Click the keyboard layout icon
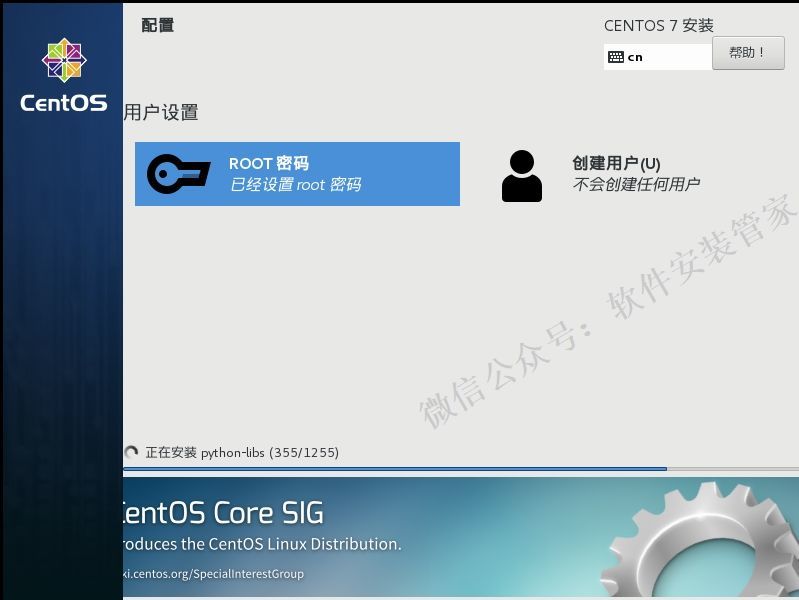The width and height of the screenshot is (799, 600). pyautogui.click(x=616, y=57)
